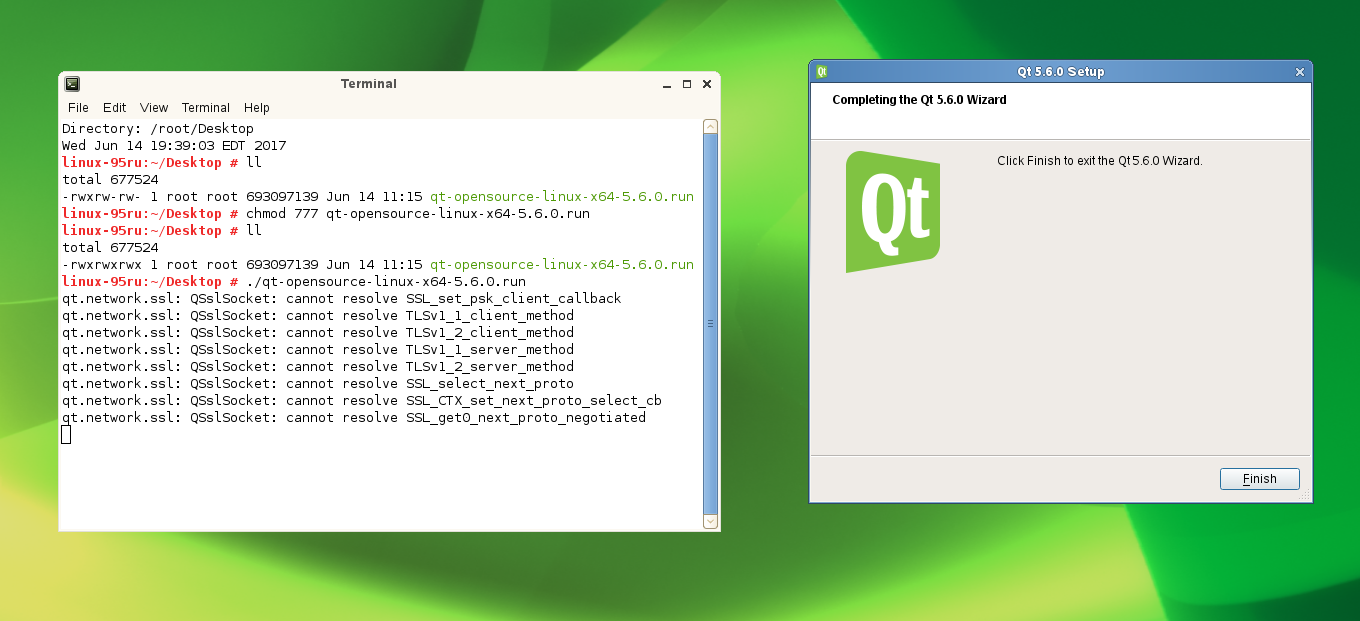This screenshot has width=1360, height=621.
Task: Click the filename in the -rwxrw-rw- listing
Action: (x=562, y=197)
